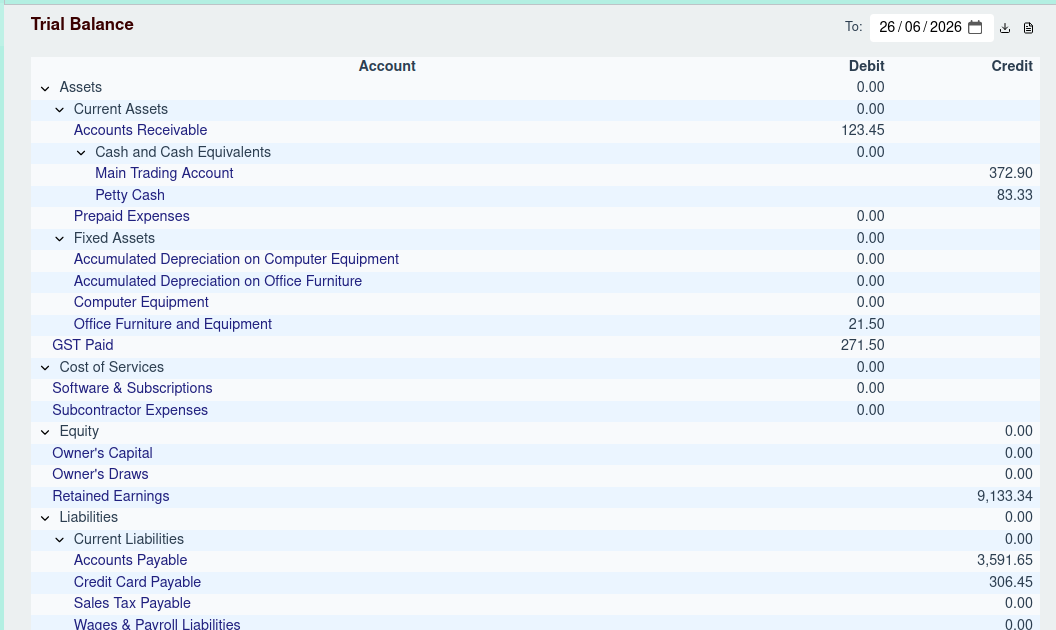Screen dimensions: 1056x630
Task: Click the Current Assets group label
Action: tap(121, 109)
